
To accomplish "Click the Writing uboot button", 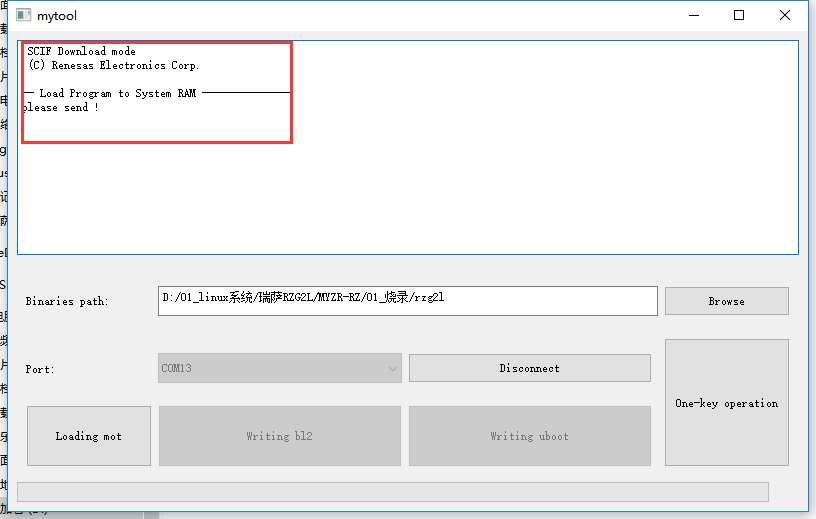I will pos(529,436).
